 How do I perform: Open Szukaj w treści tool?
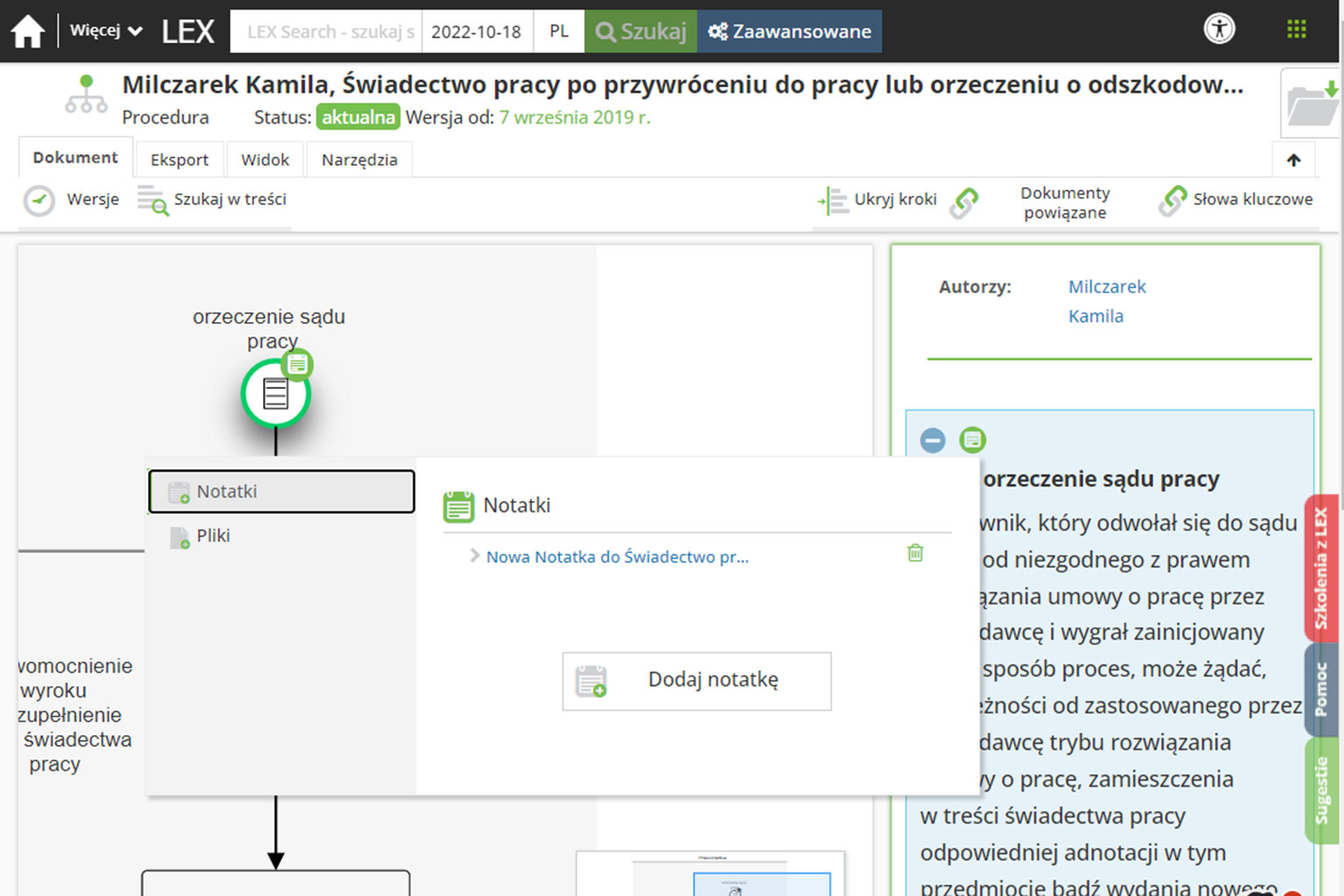(x=212, y=199)
